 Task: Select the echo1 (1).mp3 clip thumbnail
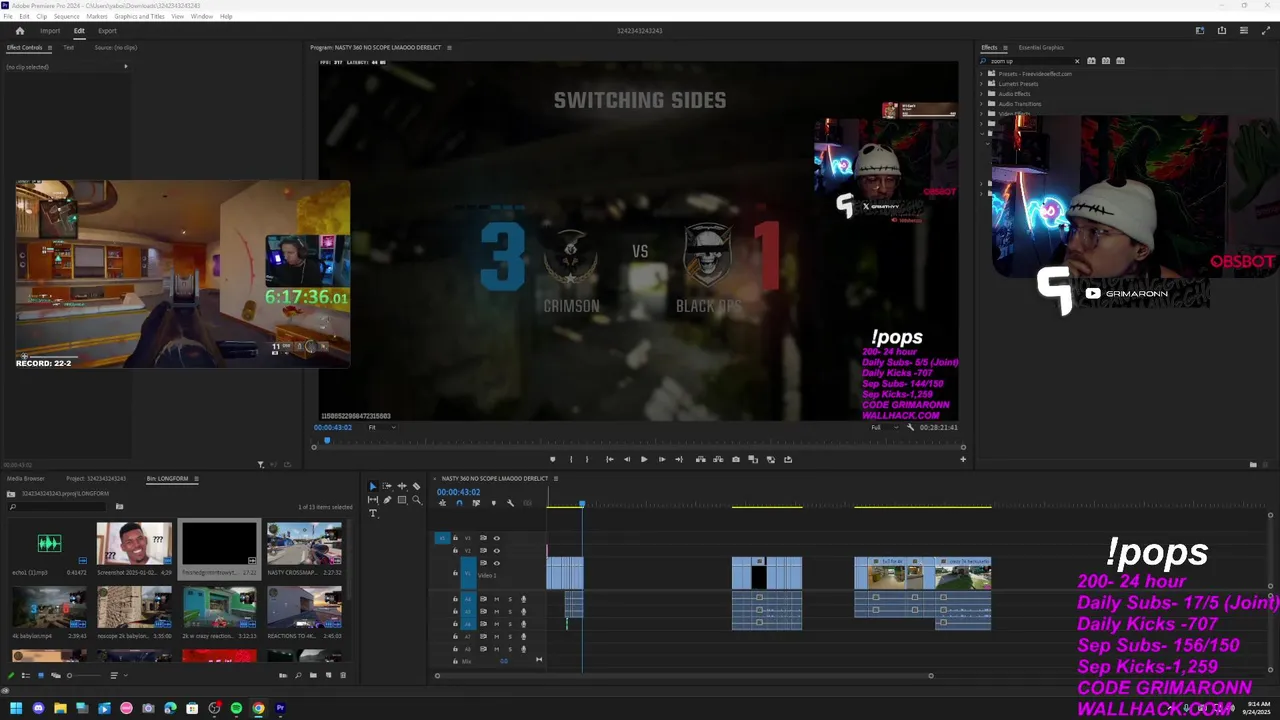click(x=49, y=544)
